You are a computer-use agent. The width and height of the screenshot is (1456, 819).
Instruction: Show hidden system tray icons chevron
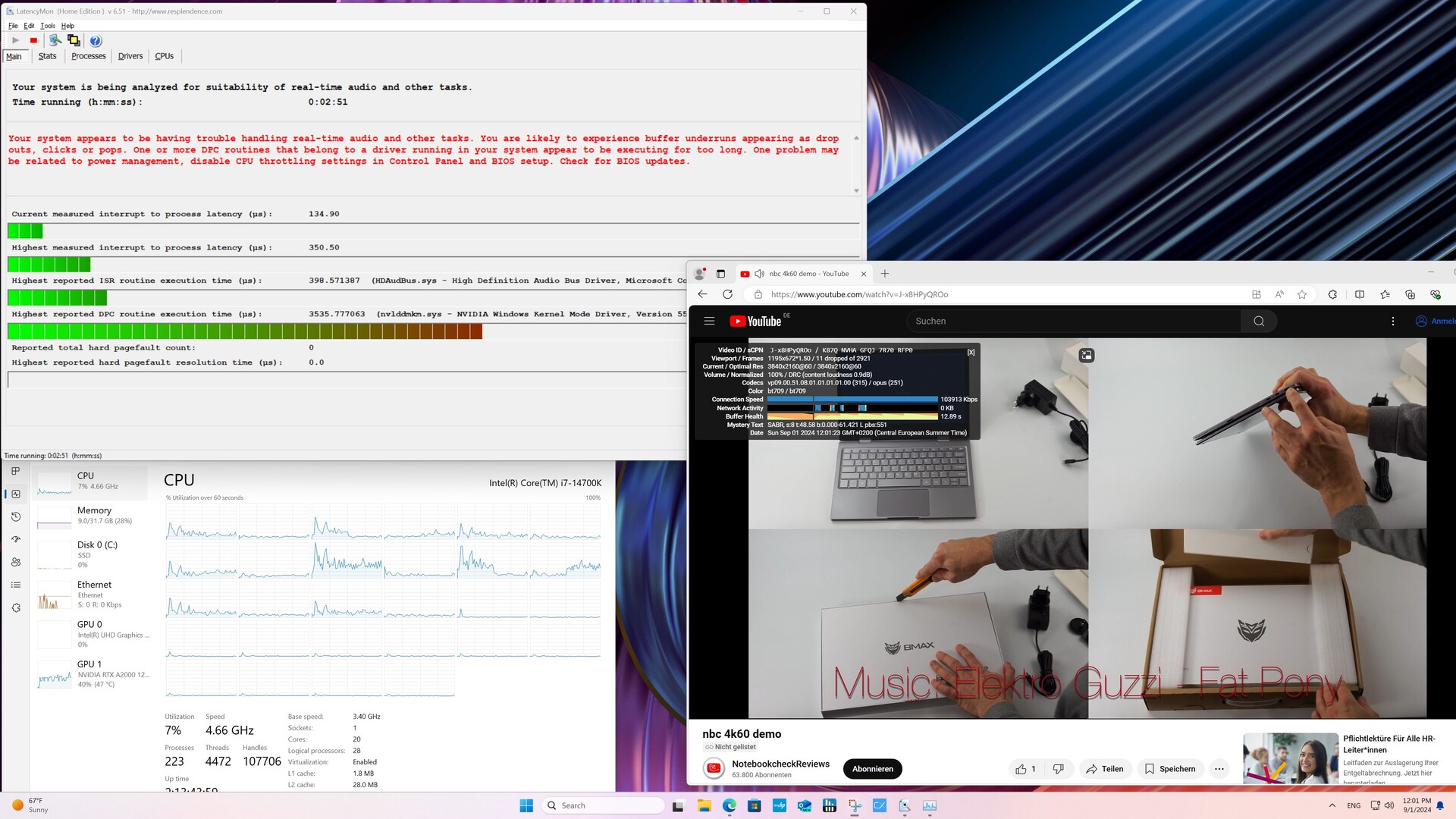(1332, 805)
